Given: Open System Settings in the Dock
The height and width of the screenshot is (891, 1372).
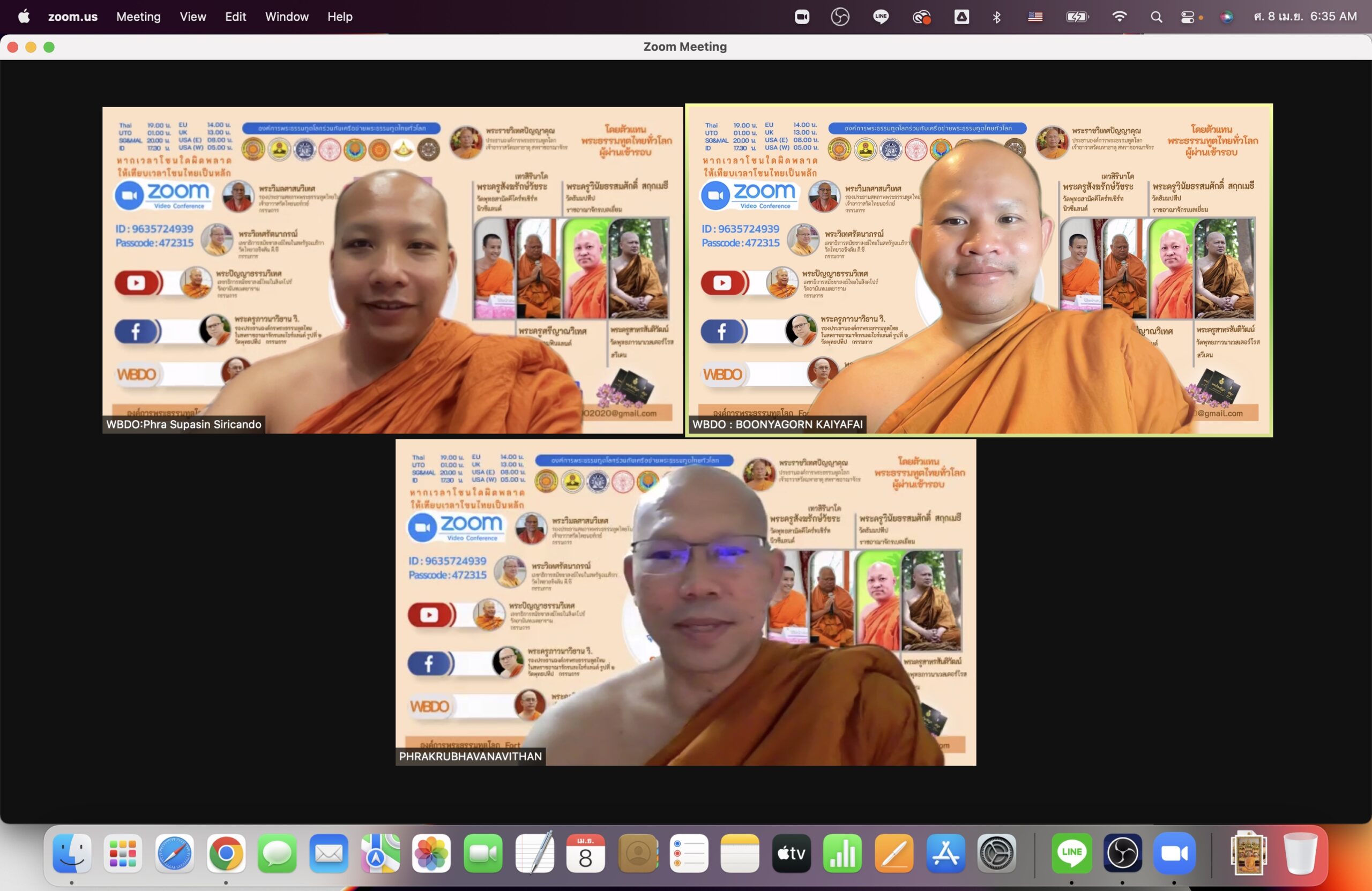Looking at the screenshot, I should click(x=997, y=853).
